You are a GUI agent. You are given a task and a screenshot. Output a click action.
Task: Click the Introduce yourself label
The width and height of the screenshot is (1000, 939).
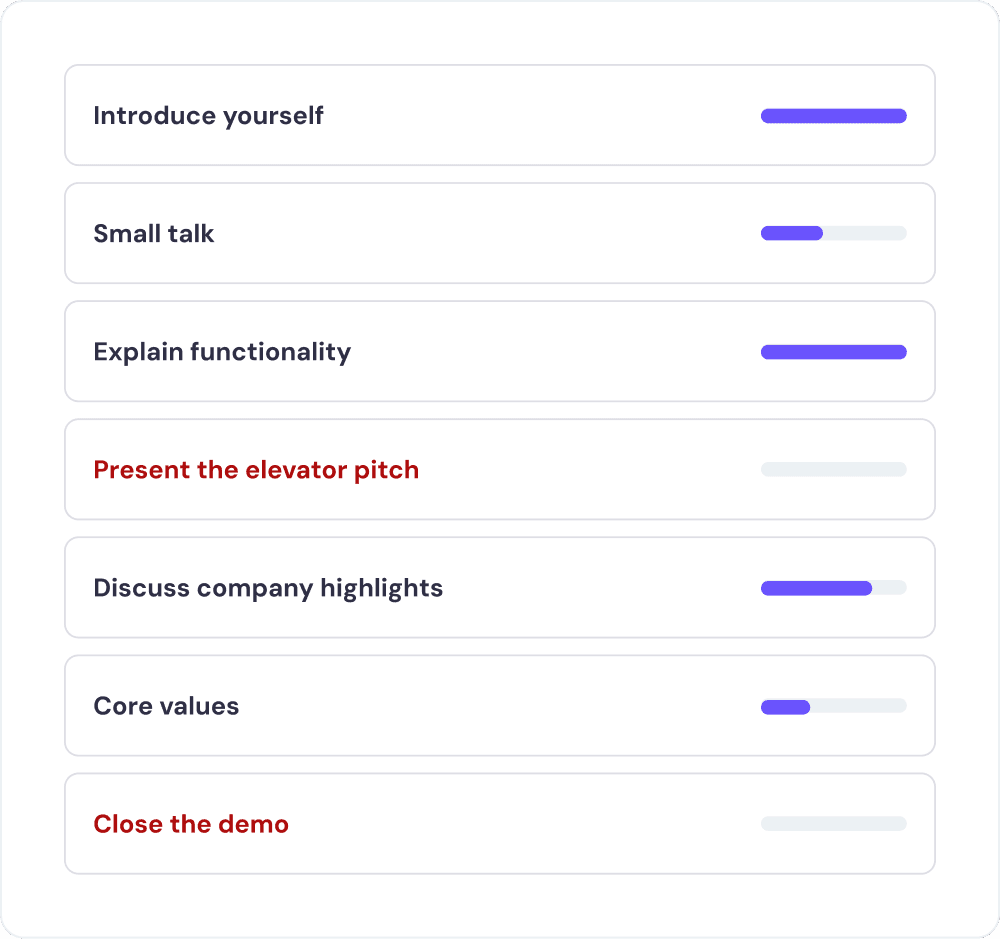tap(208, 115)
